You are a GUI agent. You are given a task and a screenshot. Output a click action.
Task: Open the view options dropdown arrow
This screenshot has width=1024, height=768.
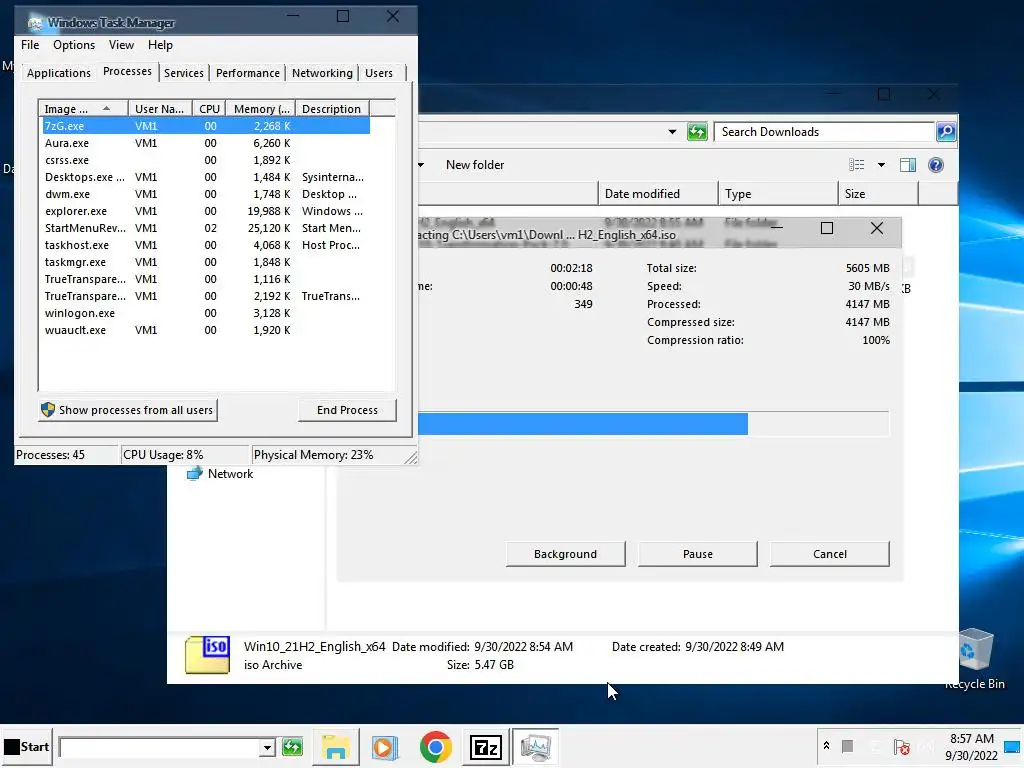click(881, 165)
